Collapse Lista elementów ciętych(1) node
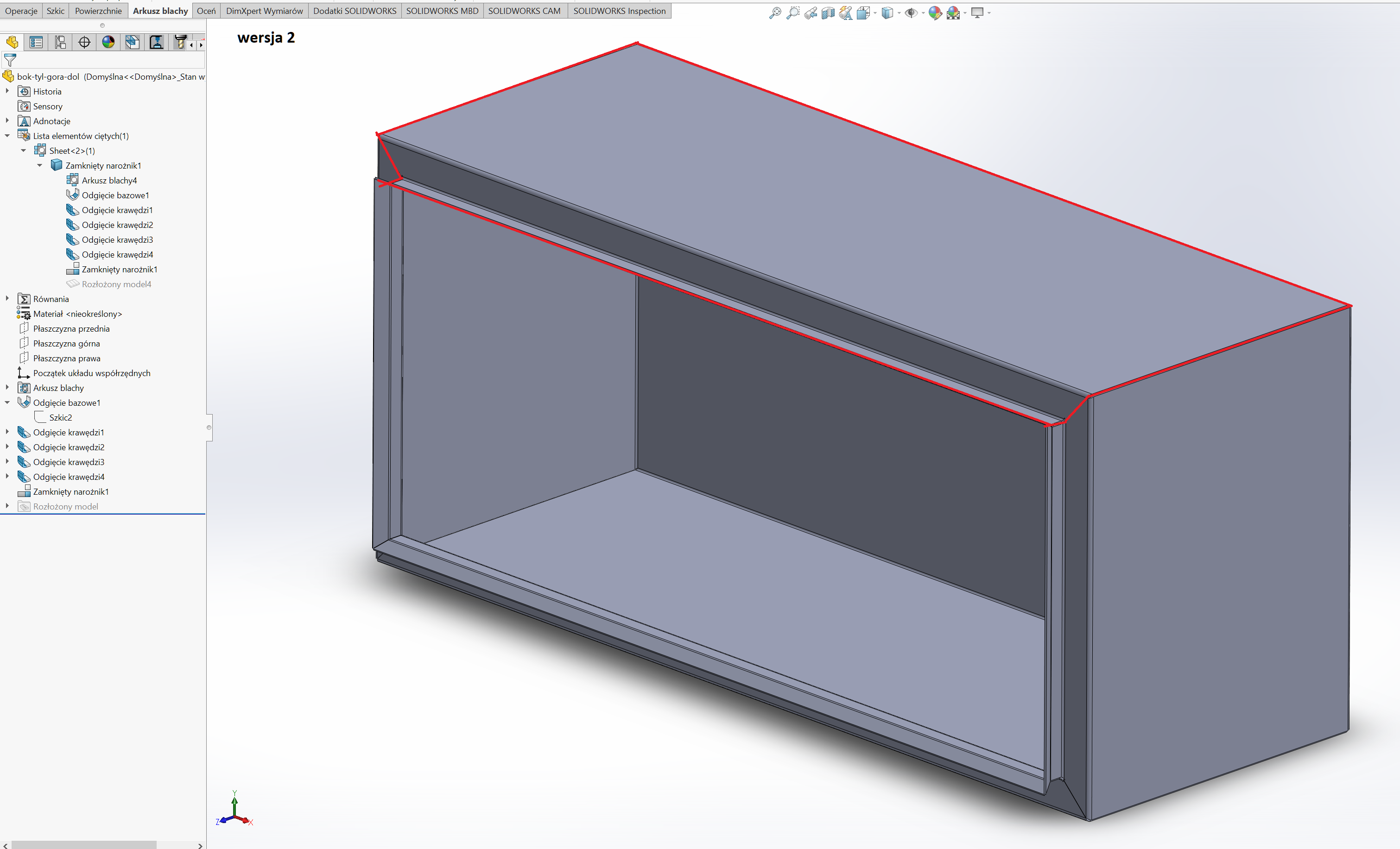Screen dimensions: 1400x849 7,136
